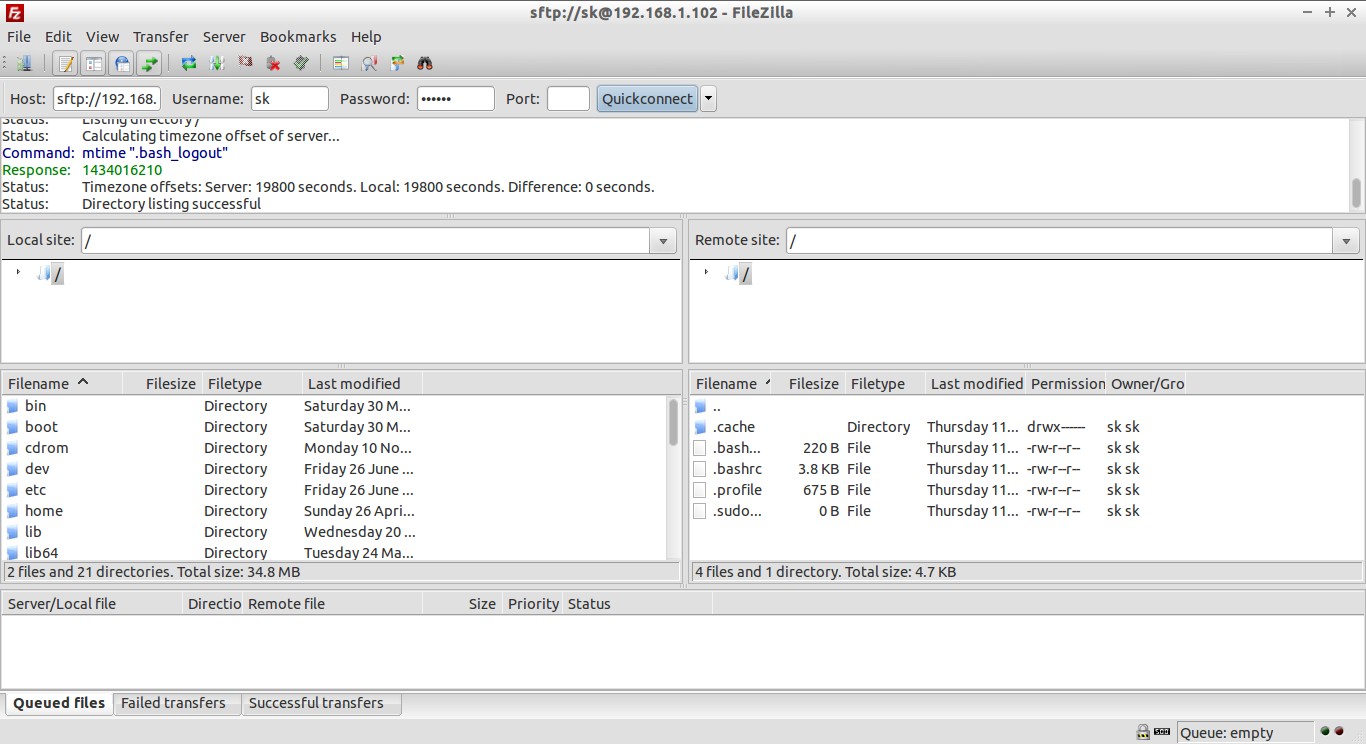Expand the remote root '/' tree node
The width and height of the screenshot is (1366, 744).
click(706, 272)
